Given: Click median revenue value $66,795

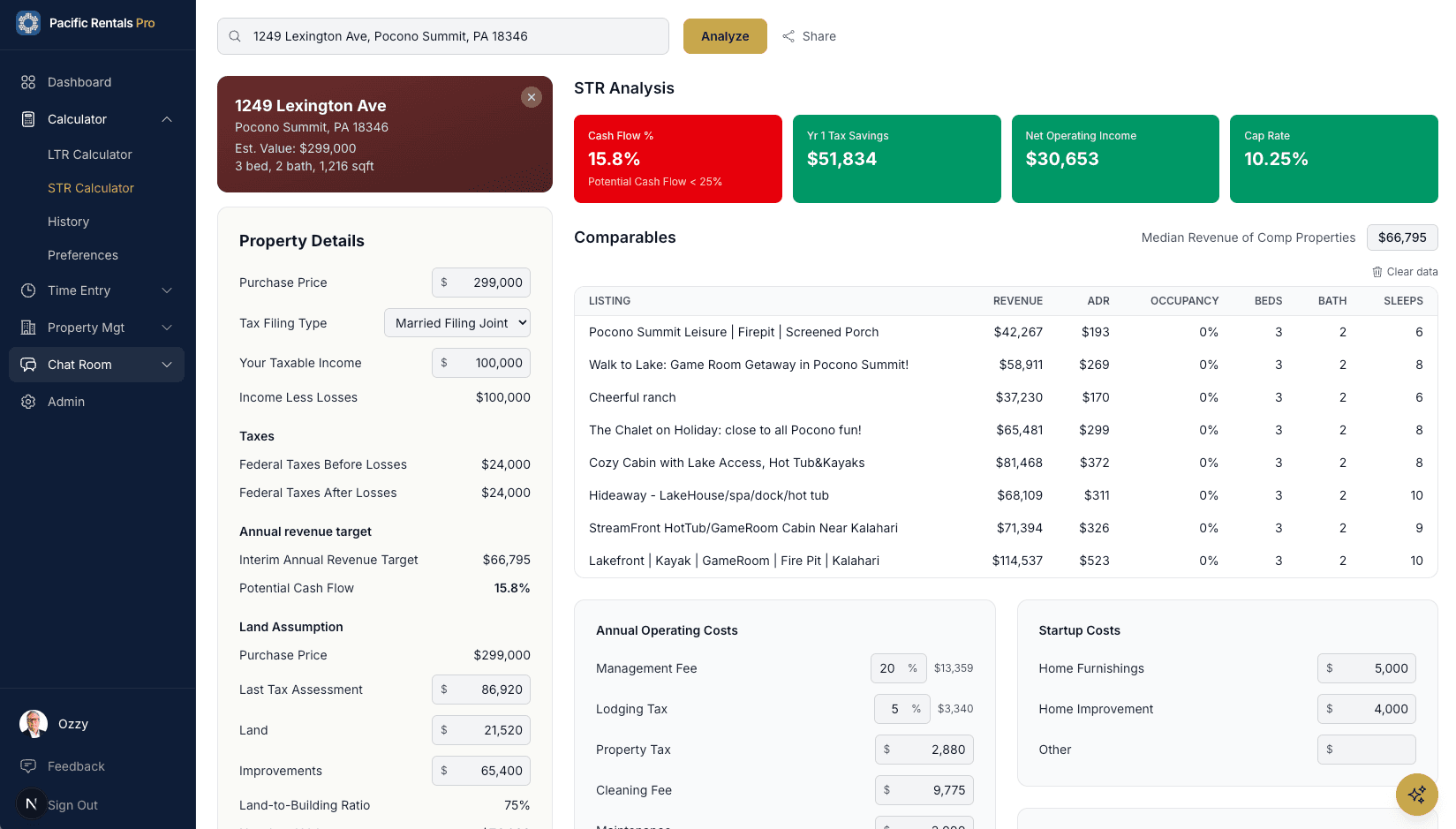Looking at the screenshot, I should coord(1402,237).
